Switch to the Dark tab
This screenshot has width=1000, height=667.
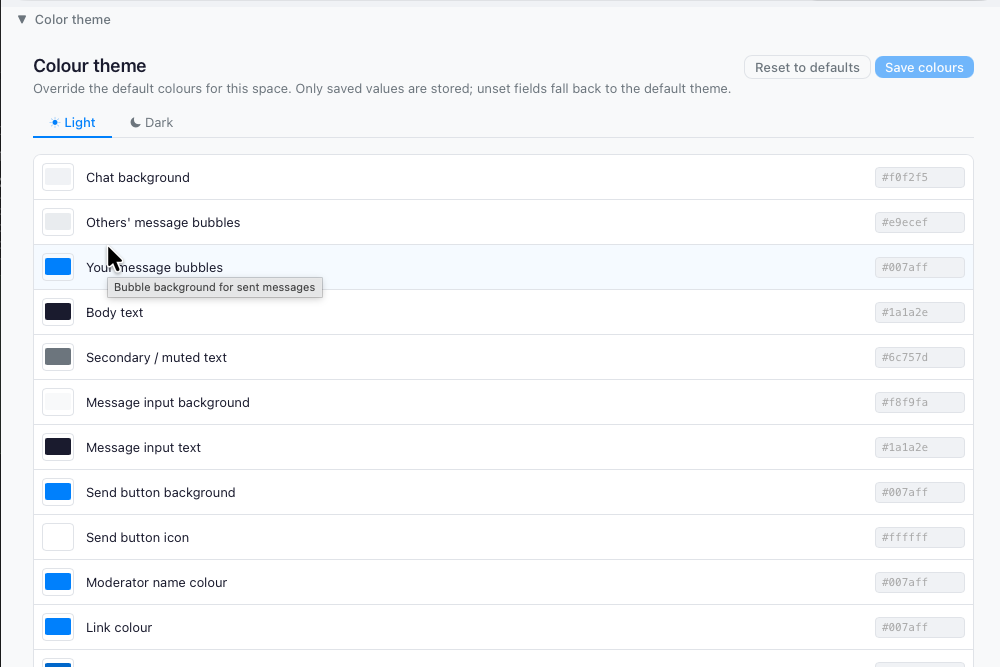152,122
